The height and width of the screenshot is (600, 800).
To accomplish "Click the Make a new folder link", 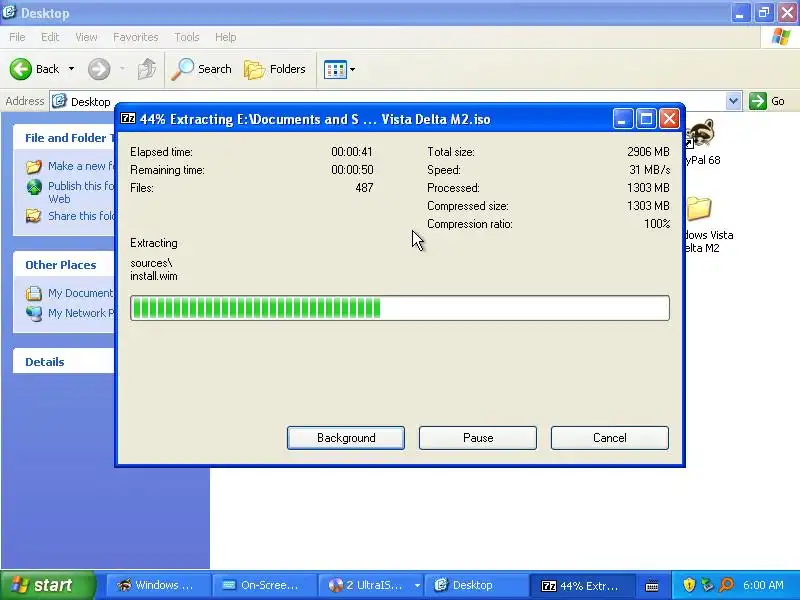I will [x=81, y=166].
